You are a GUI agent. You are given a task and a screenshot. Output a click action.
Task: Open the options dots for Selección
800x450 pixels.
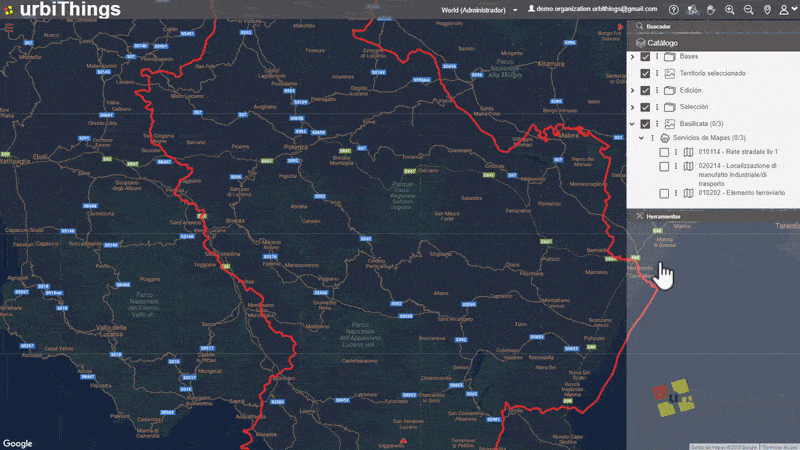pyautogui.click(x=657, y=107)
